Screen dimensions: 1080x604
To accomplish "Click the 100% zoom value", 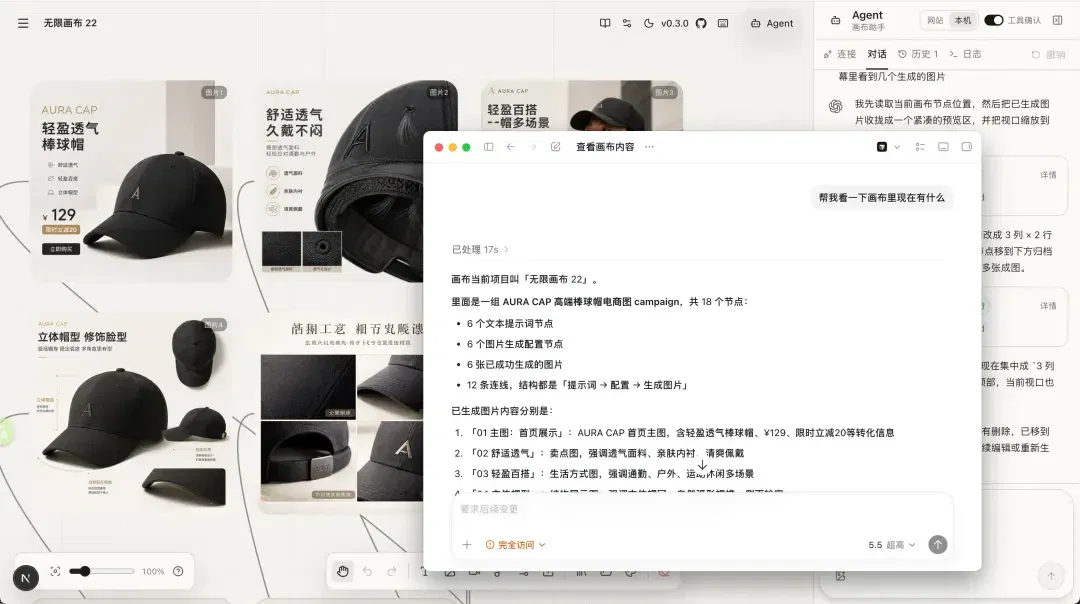I will 153,572.
